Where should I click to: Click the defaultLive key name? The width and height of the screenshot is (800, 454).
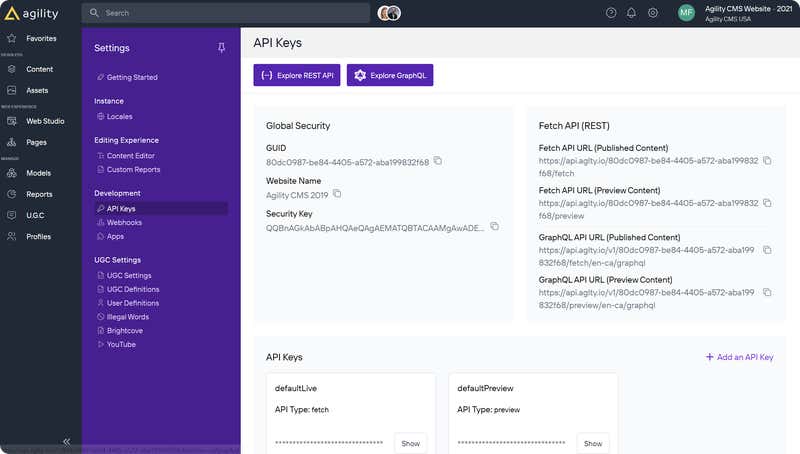pyautogui.click(x=296, y=388)
